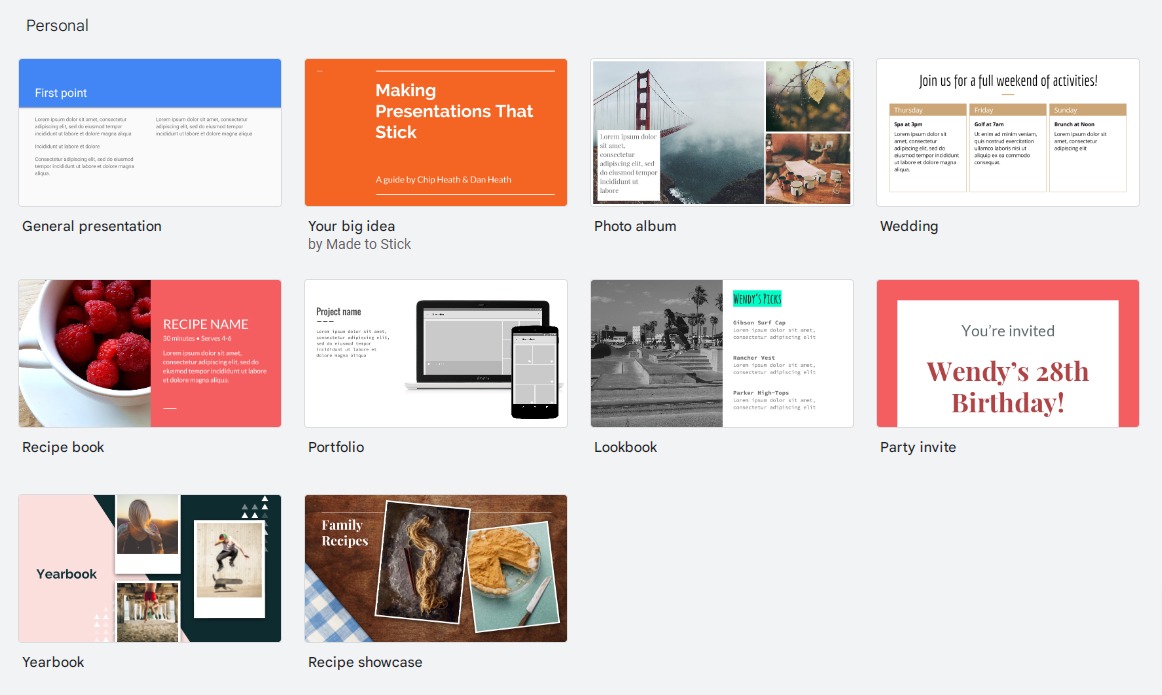
Task: Open the Yearbook template thumbnail
Action: [149, 568]
